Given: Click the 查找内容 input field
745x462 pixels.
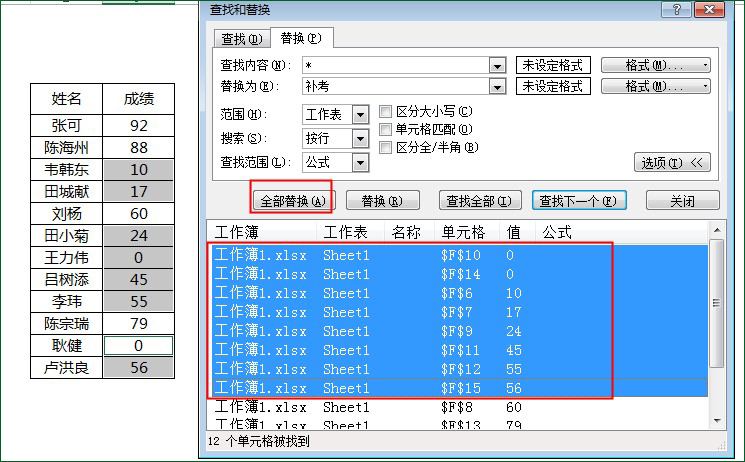Looking at the screenshot, I should pyautogui.click(x=395, y=65).
